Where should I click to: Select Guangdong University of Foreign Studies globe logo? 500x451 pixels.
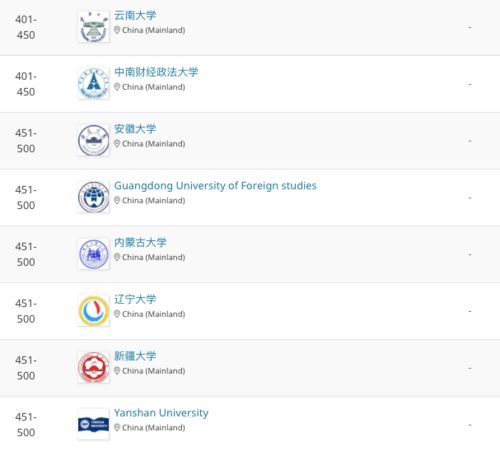tap(94, 197)
